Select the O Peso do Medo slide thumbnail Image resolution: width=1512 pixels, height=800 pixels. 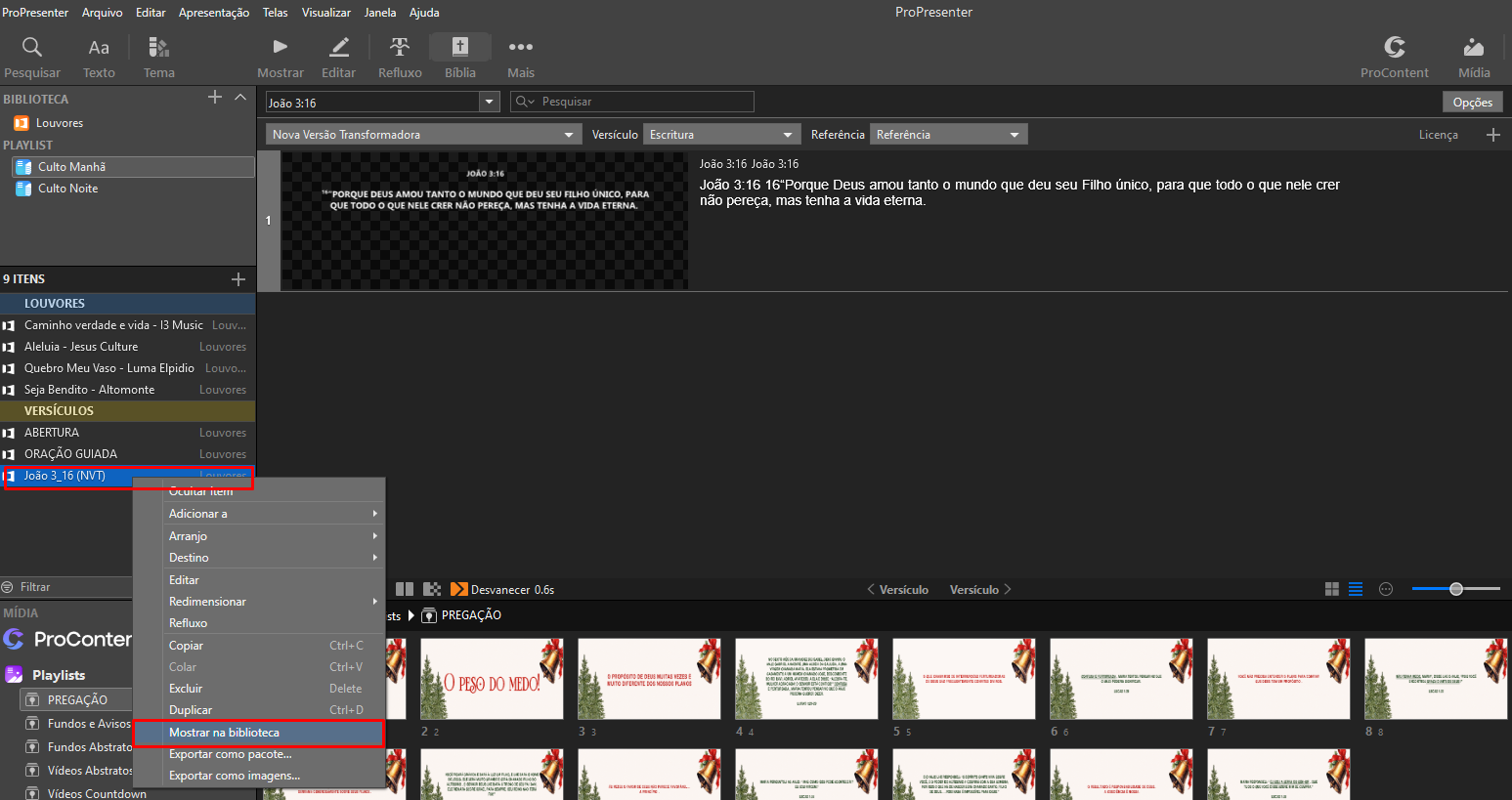coord(492,679)
